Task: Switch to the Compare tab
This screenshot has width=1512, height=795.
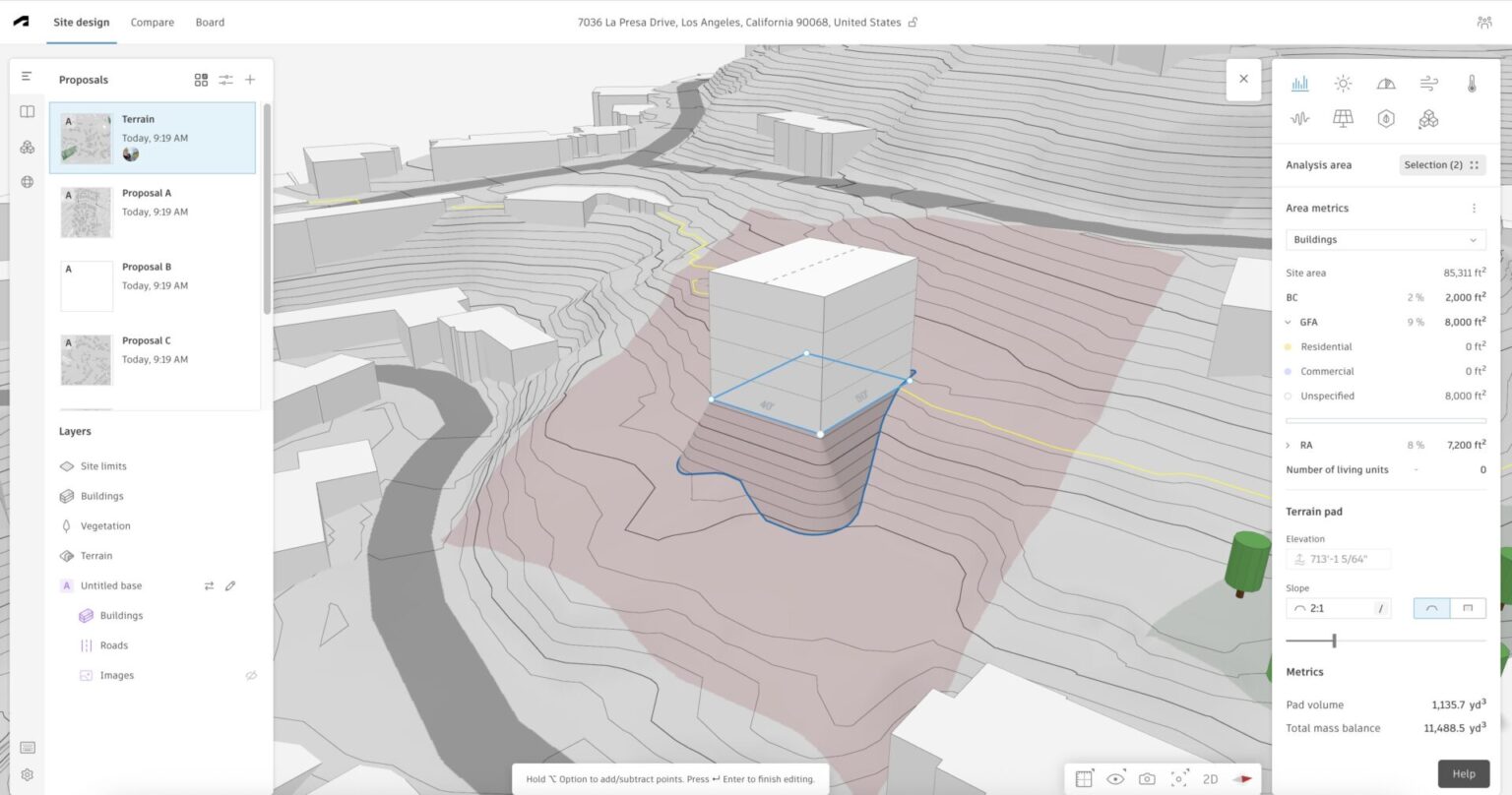Action: (x=152, y=22)
